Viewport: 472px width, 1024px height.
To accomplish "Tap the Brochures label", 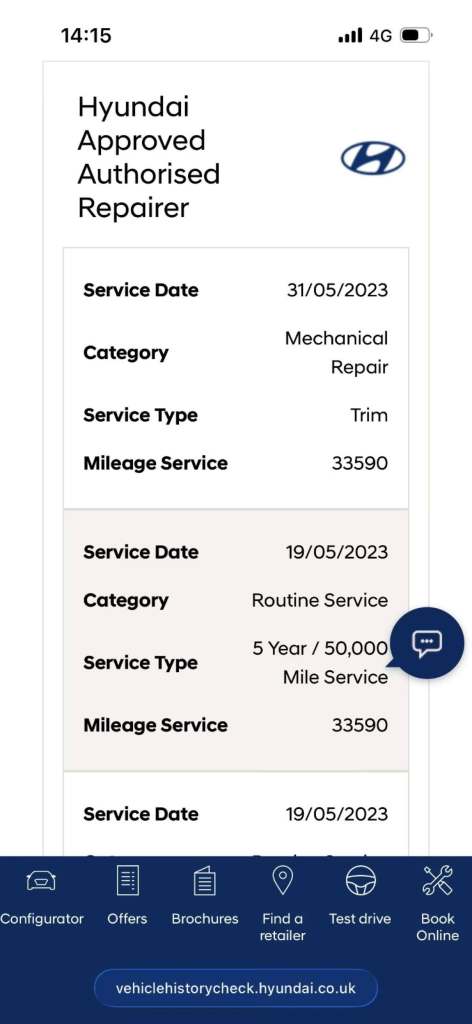I will click(x=205, y=918).
